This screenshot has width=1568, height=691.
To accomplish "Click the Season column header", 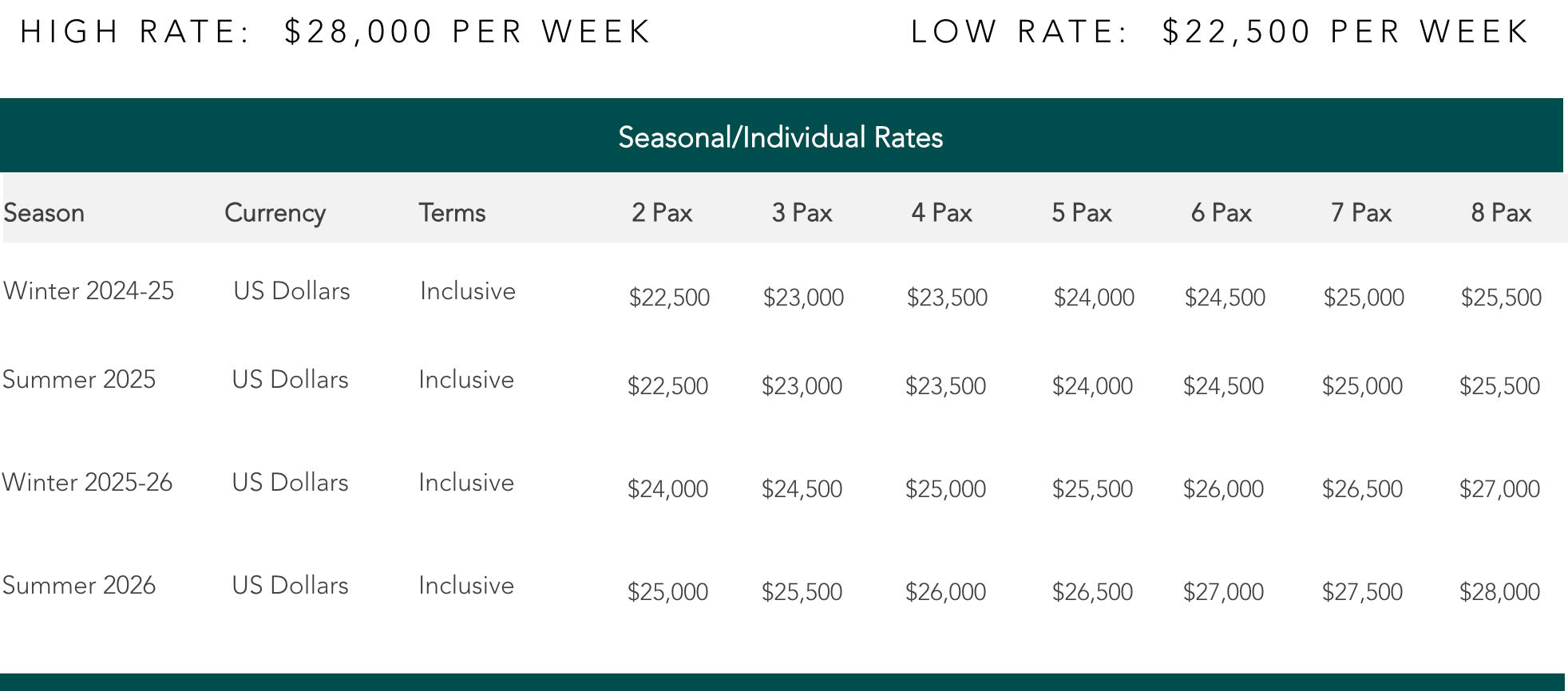I will point(44,213).
